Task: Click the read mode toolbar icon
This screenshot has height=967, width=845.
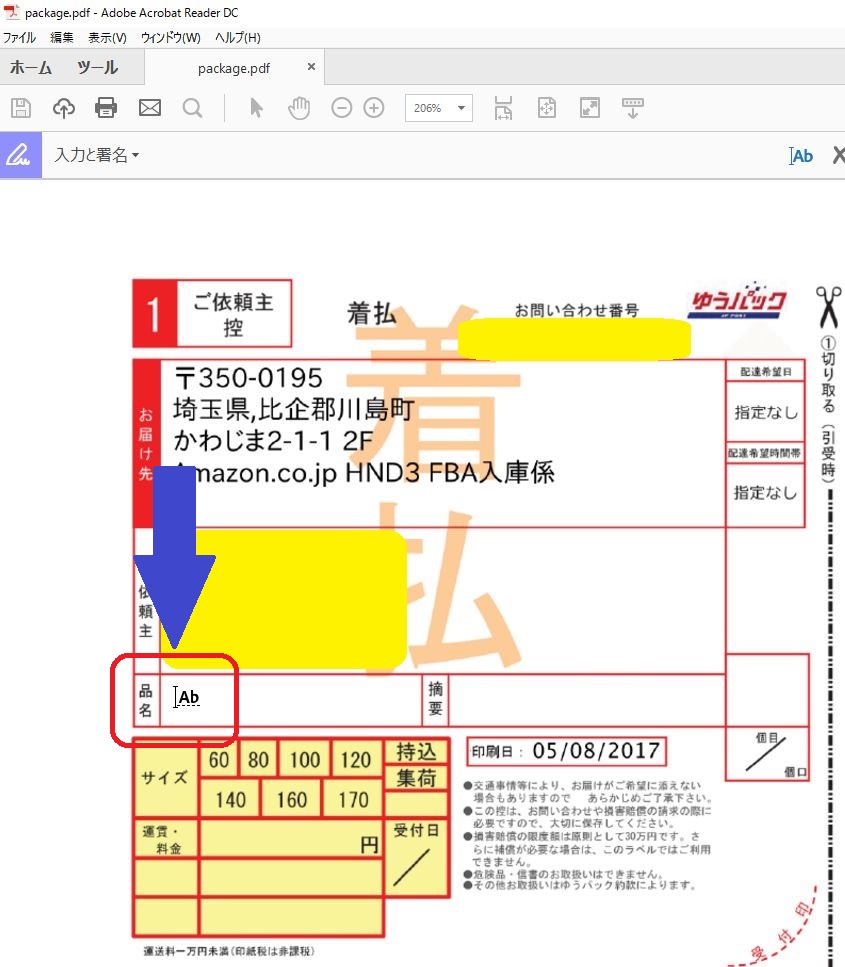Action: [632, 108]
